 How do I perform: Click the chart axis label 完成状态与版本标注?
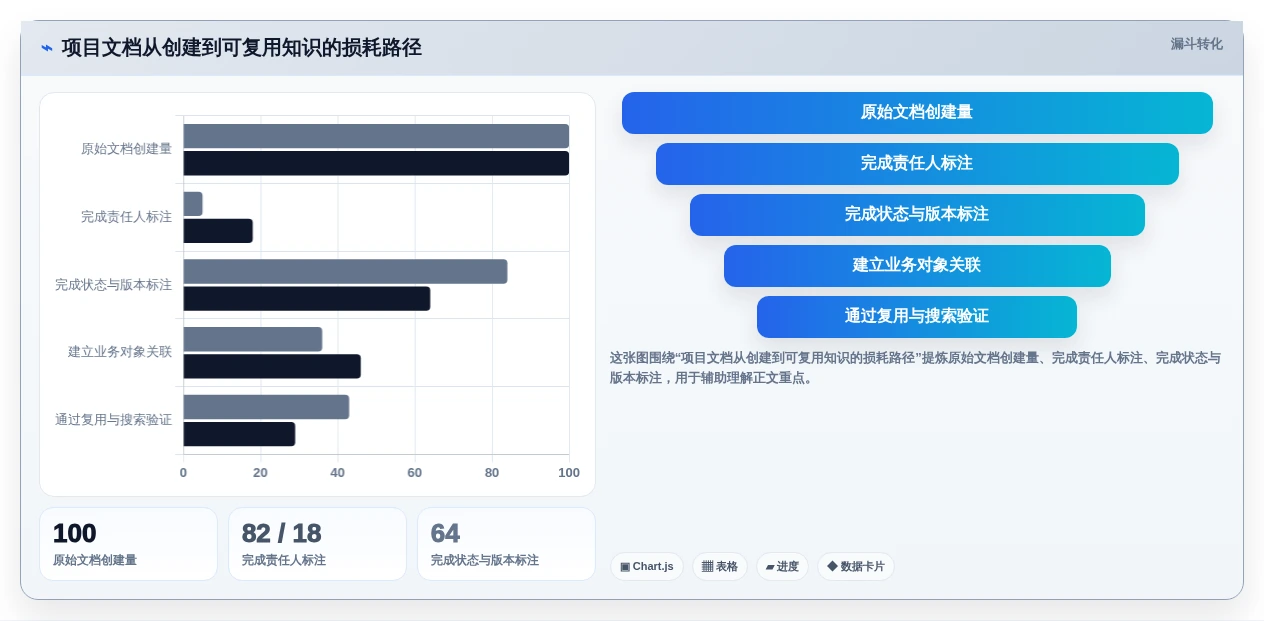(x=113, y=285)
